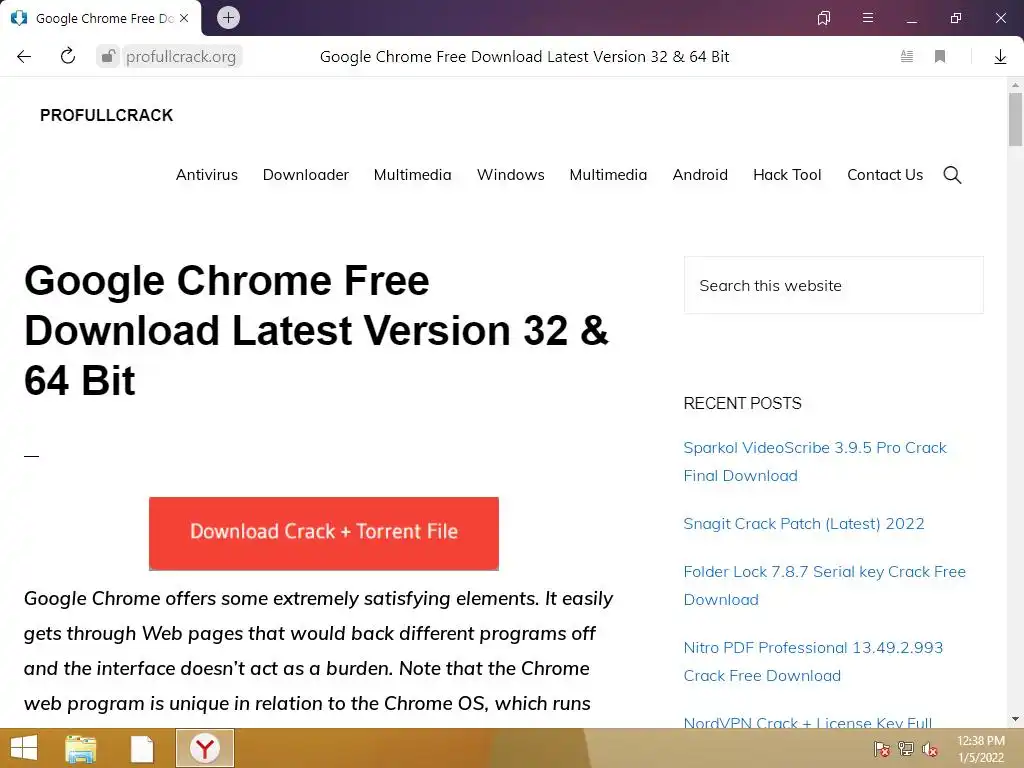Open the Hack Tool menu item

(x=787, y=175)
